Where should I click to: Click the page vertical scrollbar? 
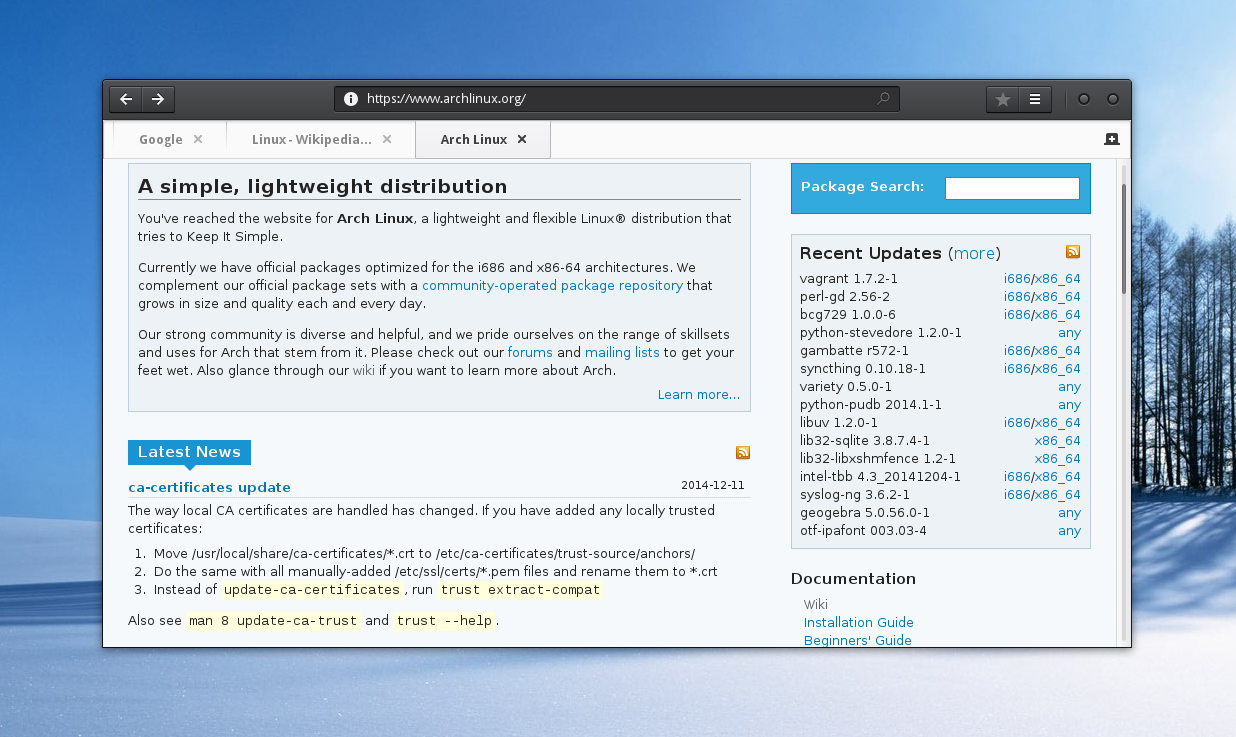tap(1124, 238)
